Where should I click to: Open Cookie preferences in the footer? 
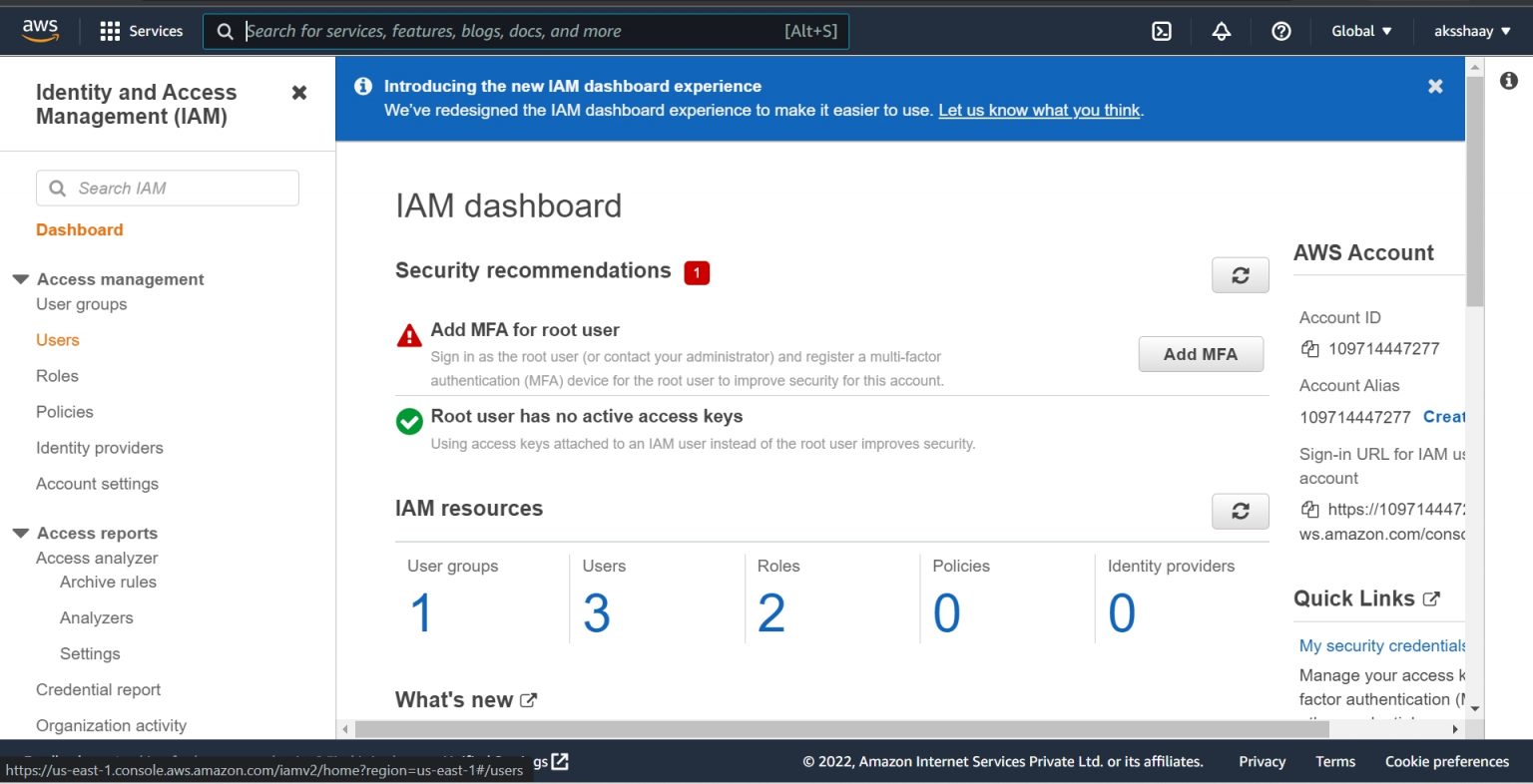tap(1447, 761)
